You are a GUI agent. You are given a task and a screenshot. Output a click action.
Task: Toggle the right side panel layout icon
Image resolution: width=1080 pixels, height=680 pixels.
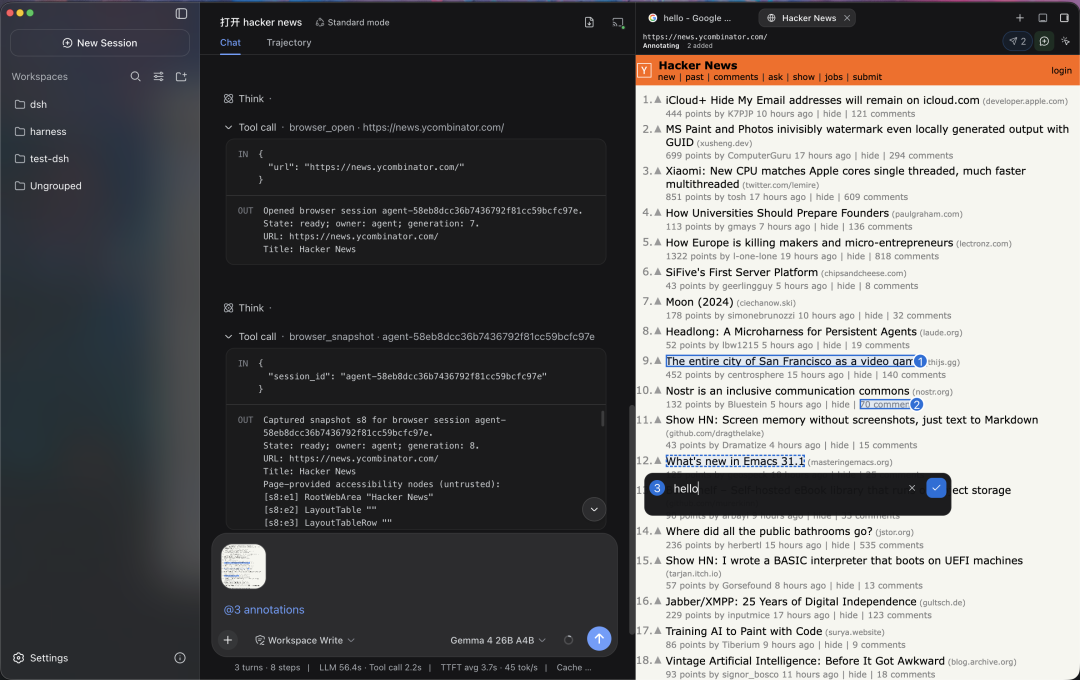pos(1064,18)
